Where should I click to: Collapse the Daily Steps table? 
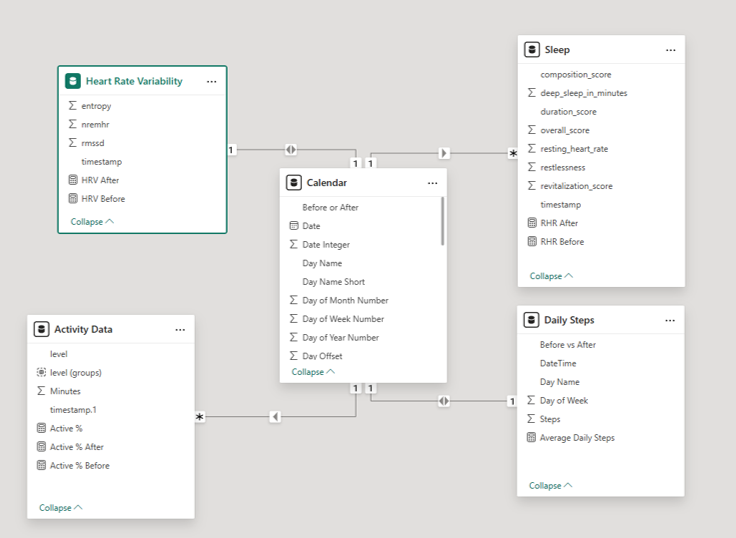tap(551, 485)
